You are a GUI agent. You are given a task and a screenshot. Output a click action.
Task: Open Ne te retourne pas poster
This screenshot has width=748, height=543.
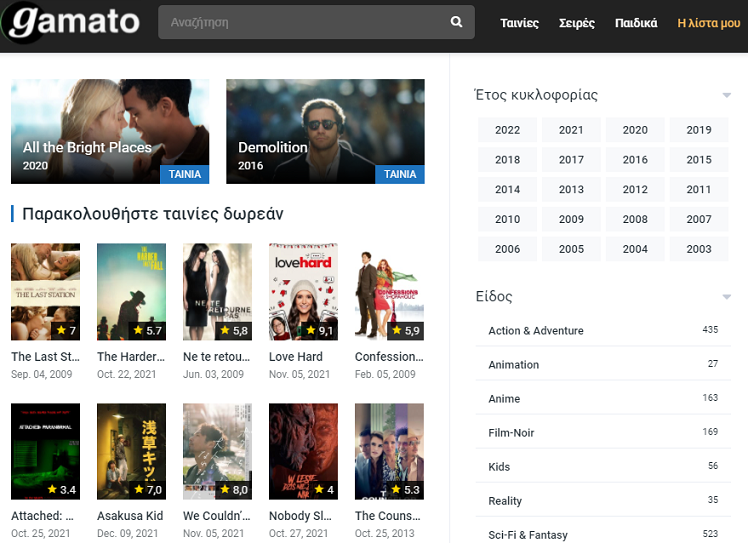(218, 292)
